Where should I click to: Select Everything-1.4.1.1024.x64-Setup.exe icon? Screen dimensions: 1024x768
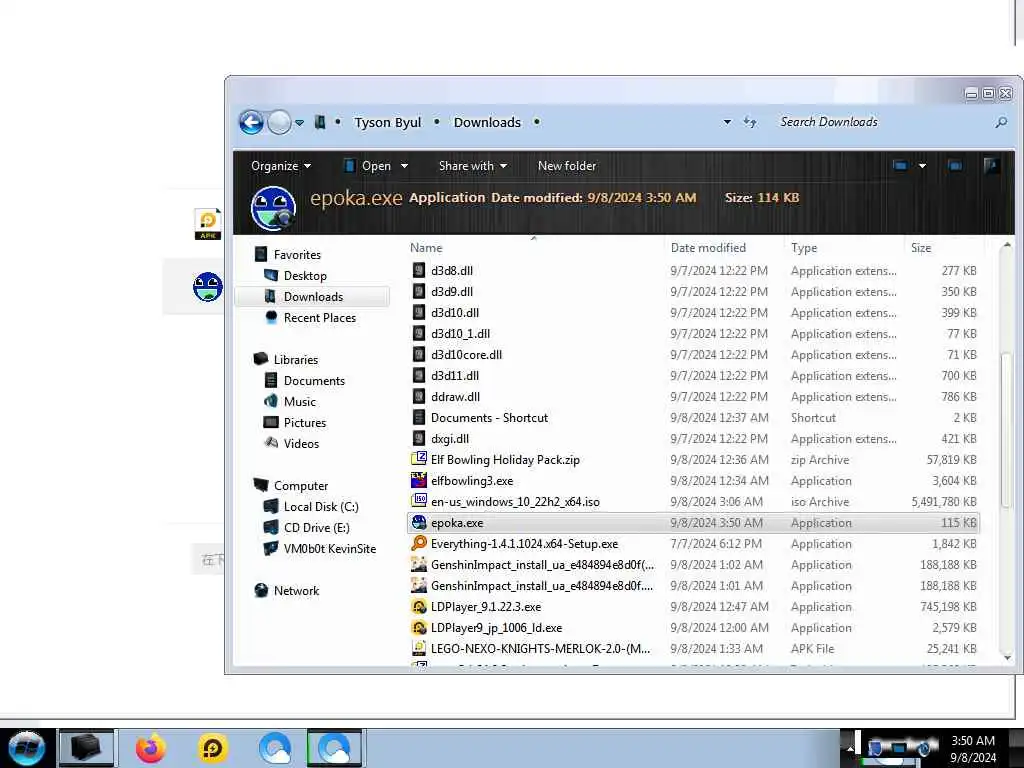tap(419, 543)
